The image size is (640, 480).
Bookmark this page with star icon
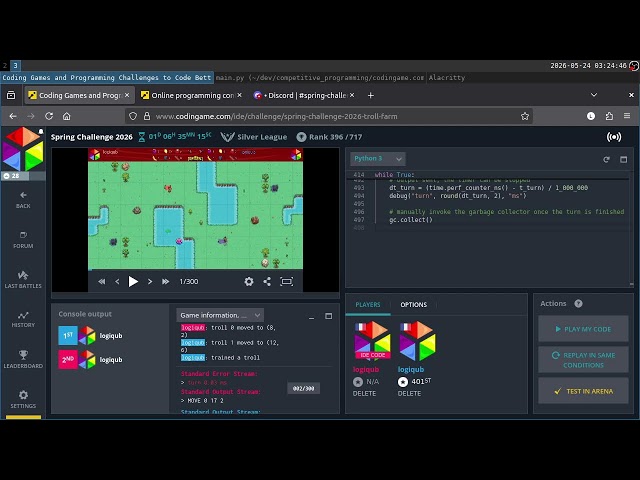(x=525, y=116)
